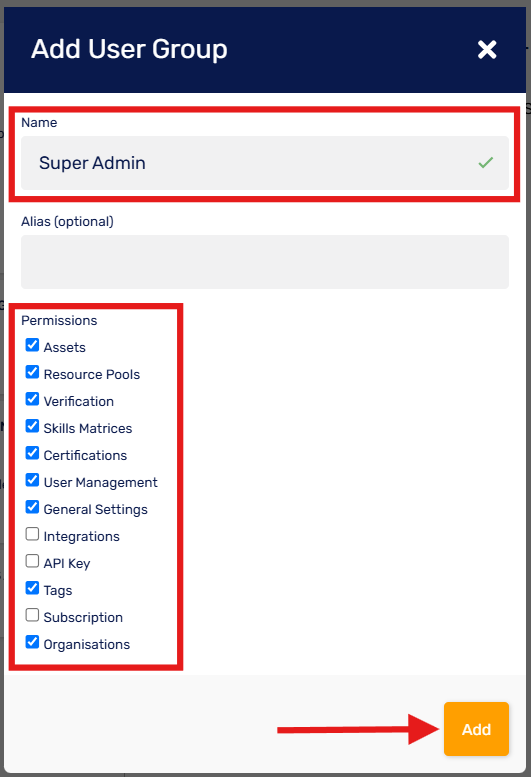Click the orange Add button
Screen dimensions: 531x777
[476, 729]
